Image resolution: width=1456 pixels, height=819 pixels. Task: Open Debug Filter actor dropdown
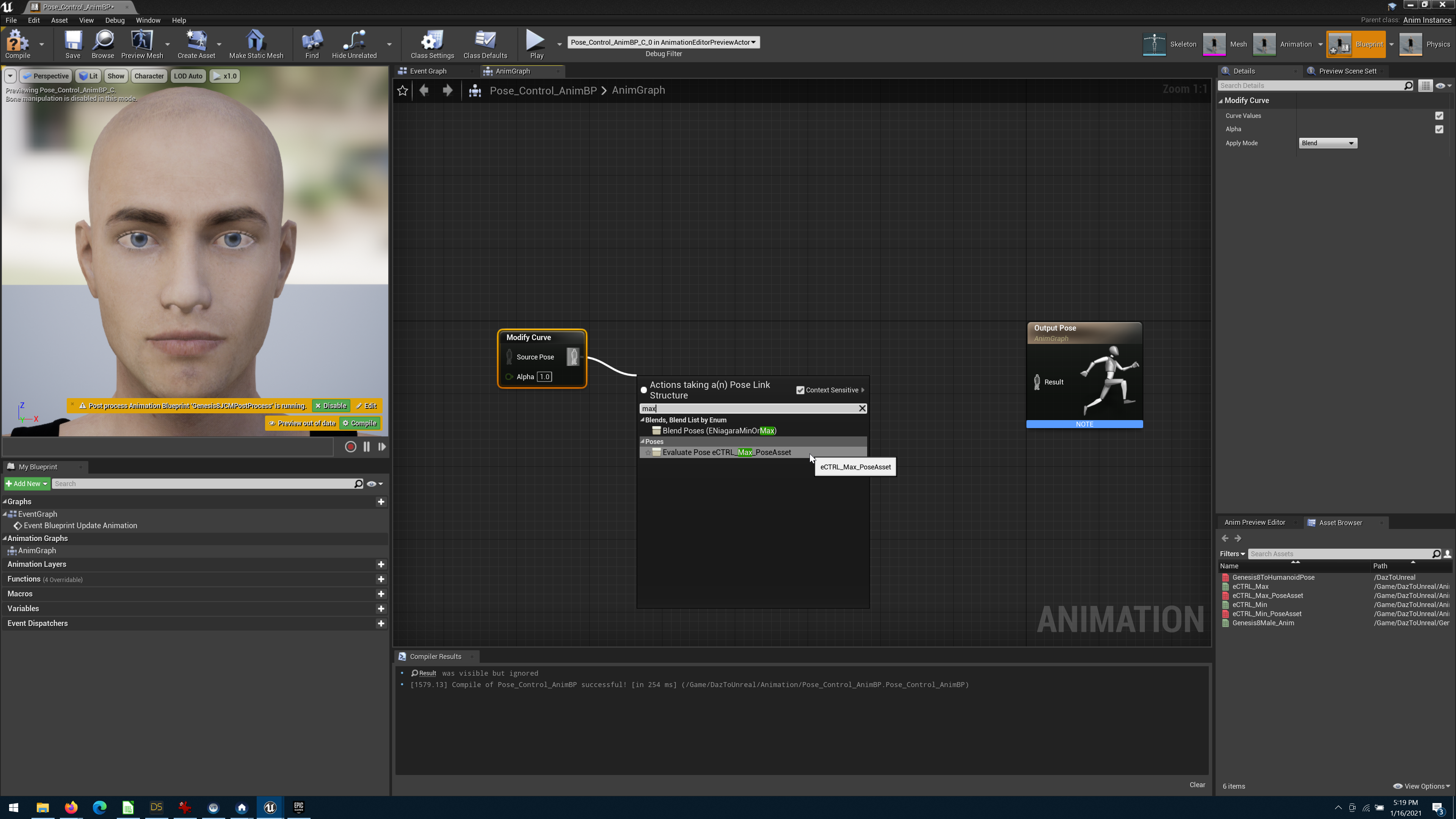pyautogui.click(x=663, y=42)
